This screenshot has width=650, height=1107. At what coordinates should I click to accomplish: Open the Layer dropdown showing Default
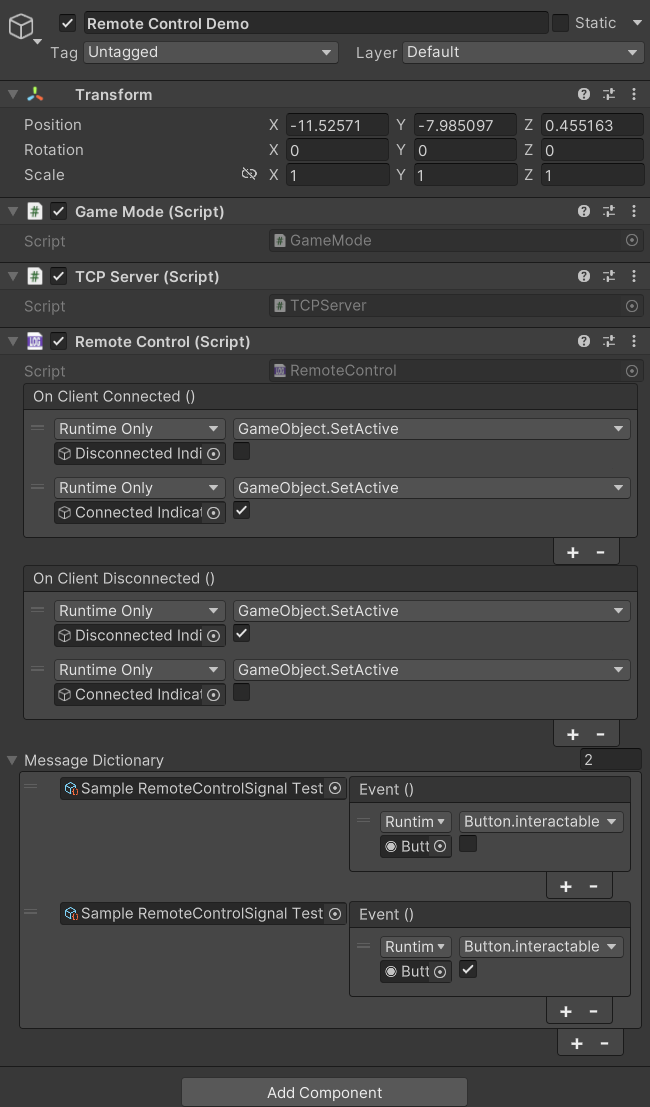tap(522, 52)
